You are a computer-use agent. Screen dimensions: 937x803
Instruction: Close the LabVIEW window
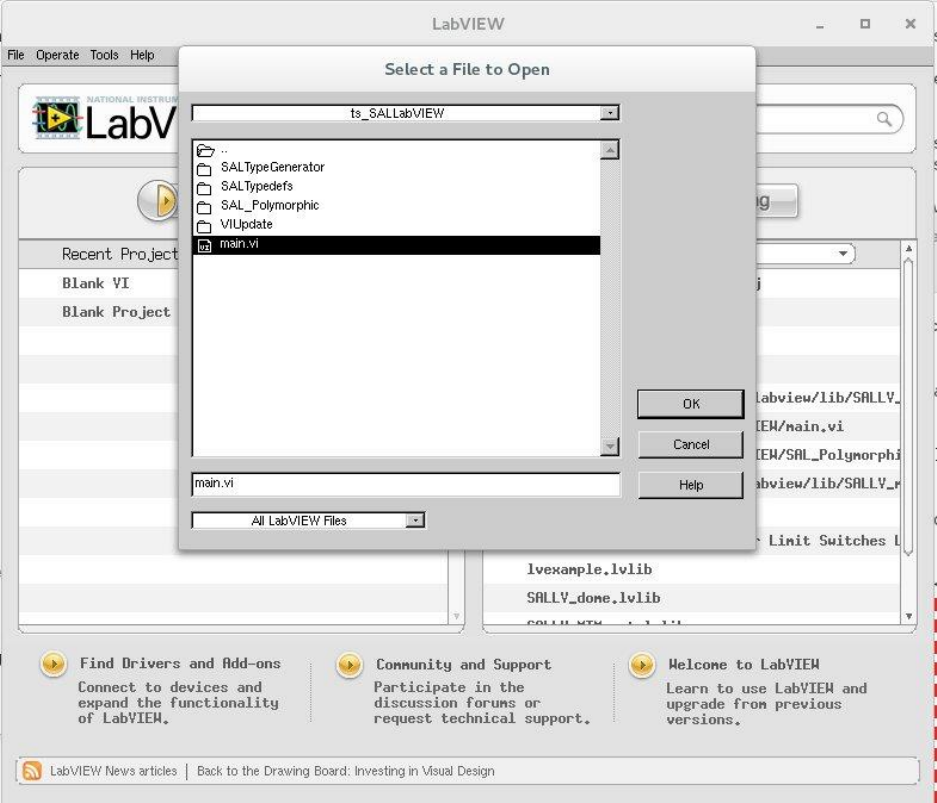click(910, 24)
